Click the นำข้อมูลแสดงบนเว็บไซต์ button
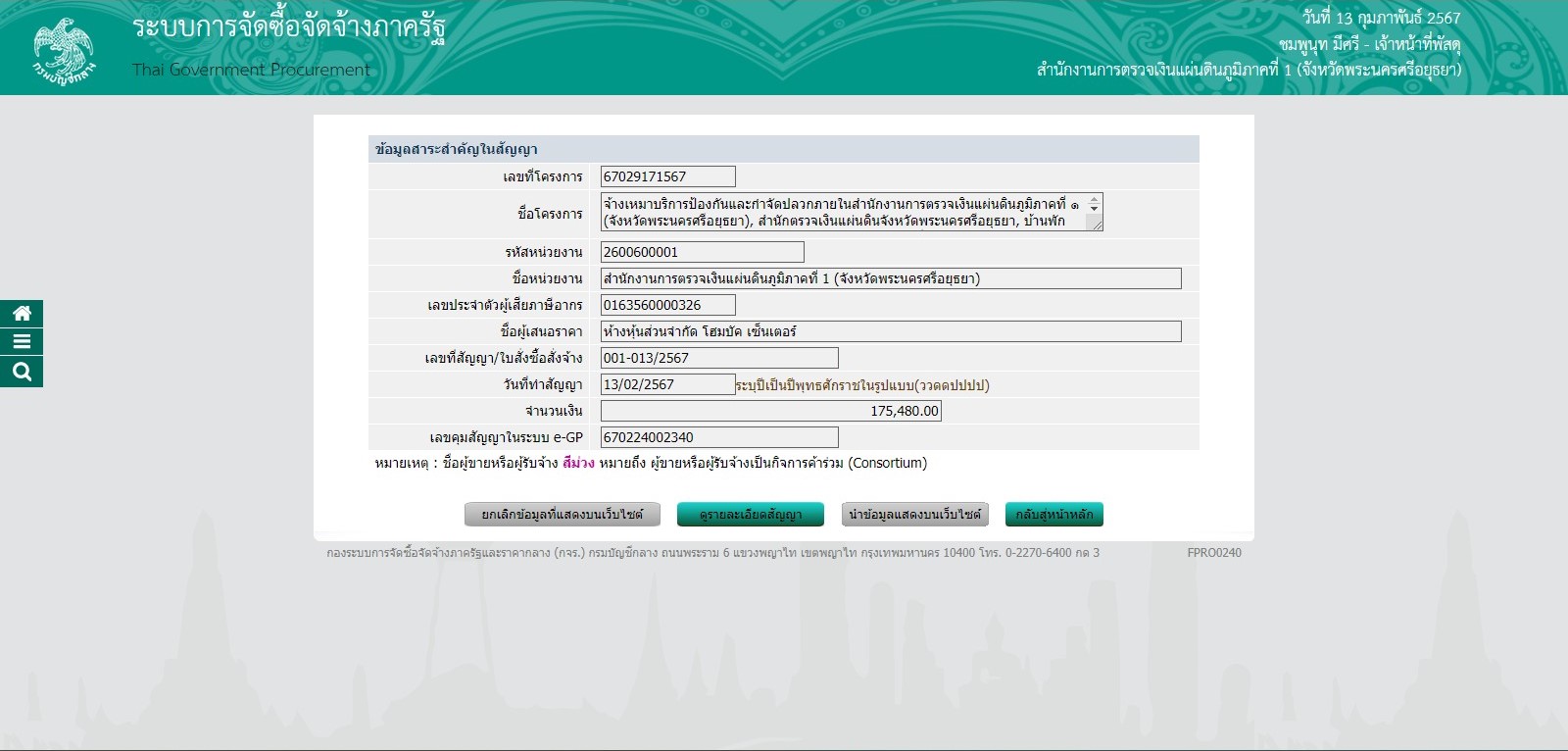This screenshot has width=1568, height=751. (914, 515)
